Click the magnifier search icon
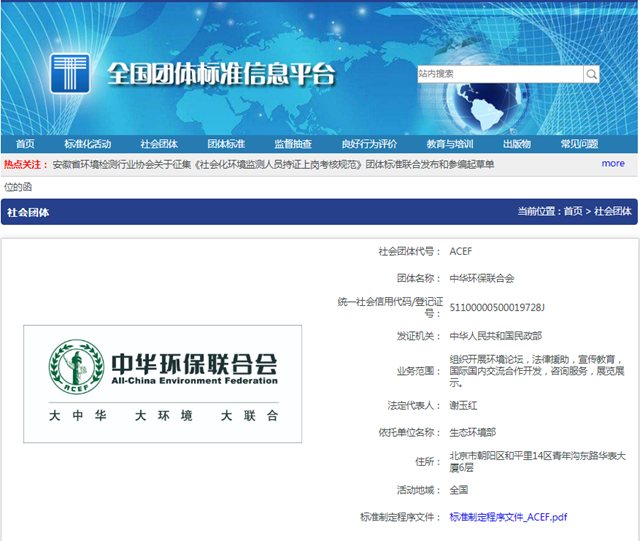The height and width of the screenshot is (541, 640). (591, 74)
